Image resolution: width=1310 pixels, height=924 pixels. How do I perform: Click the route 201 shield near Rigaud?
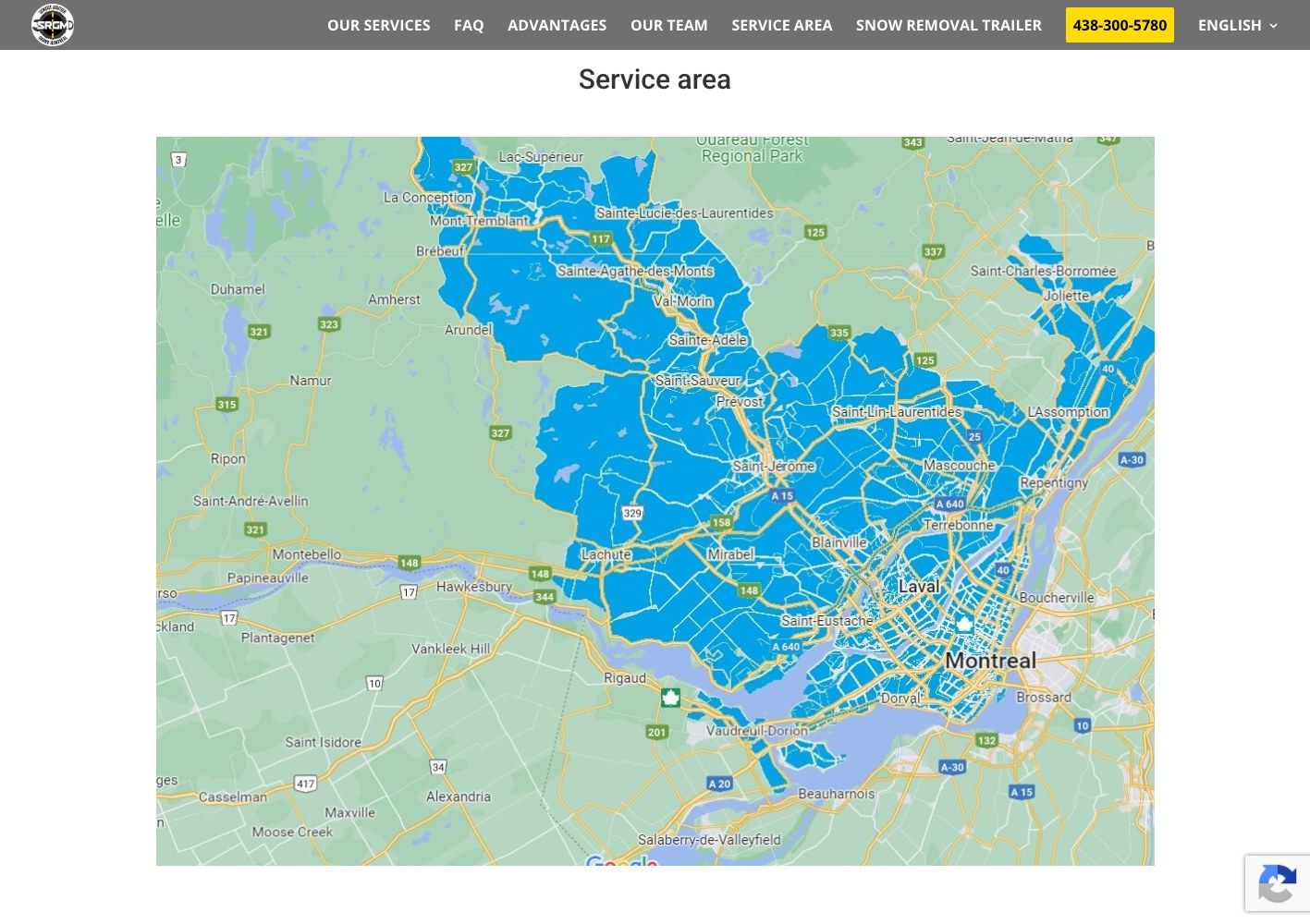656,732
